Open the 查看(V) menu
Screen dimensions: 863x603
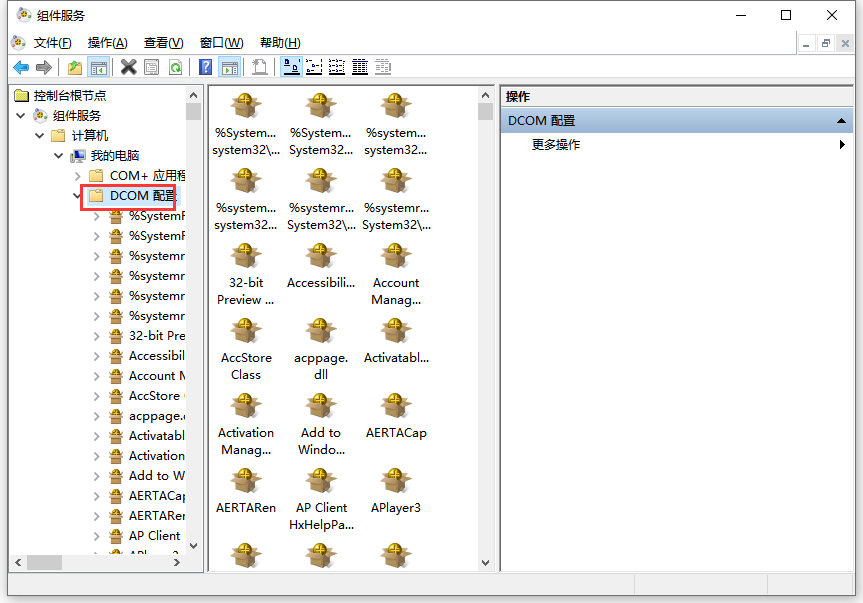163,43
